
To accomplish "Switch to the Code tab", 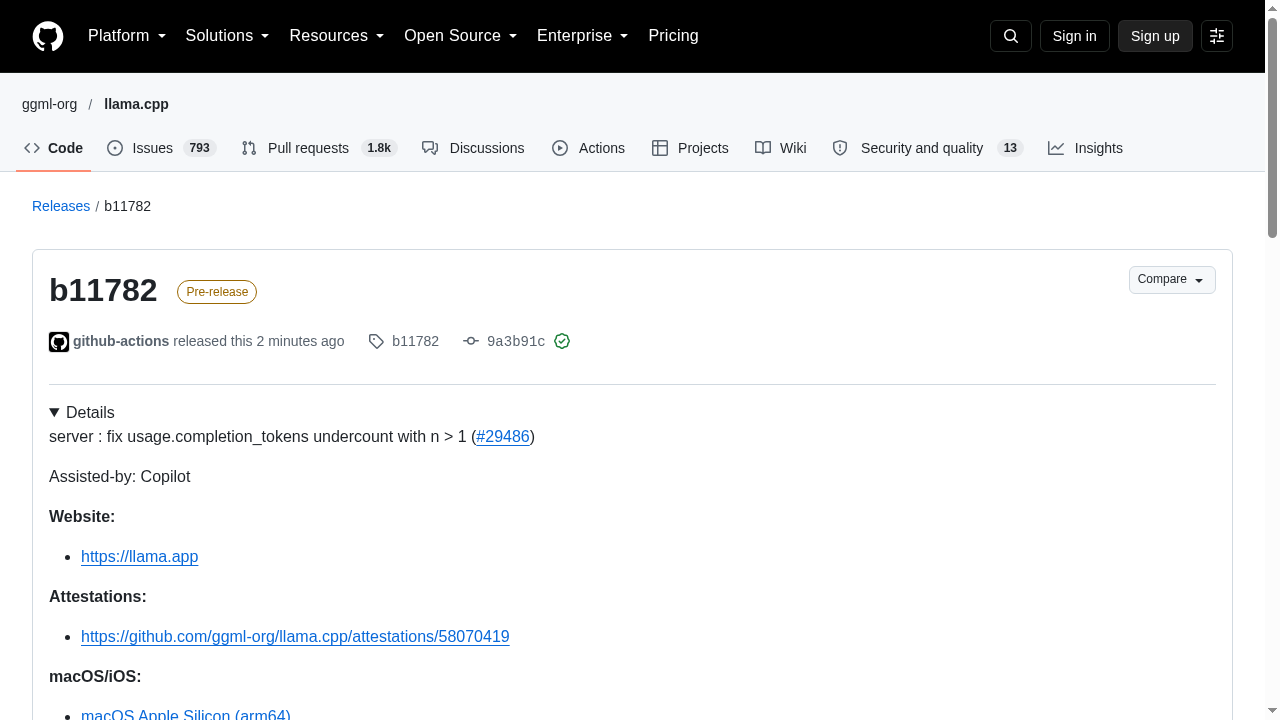I will tap(54, 148).
